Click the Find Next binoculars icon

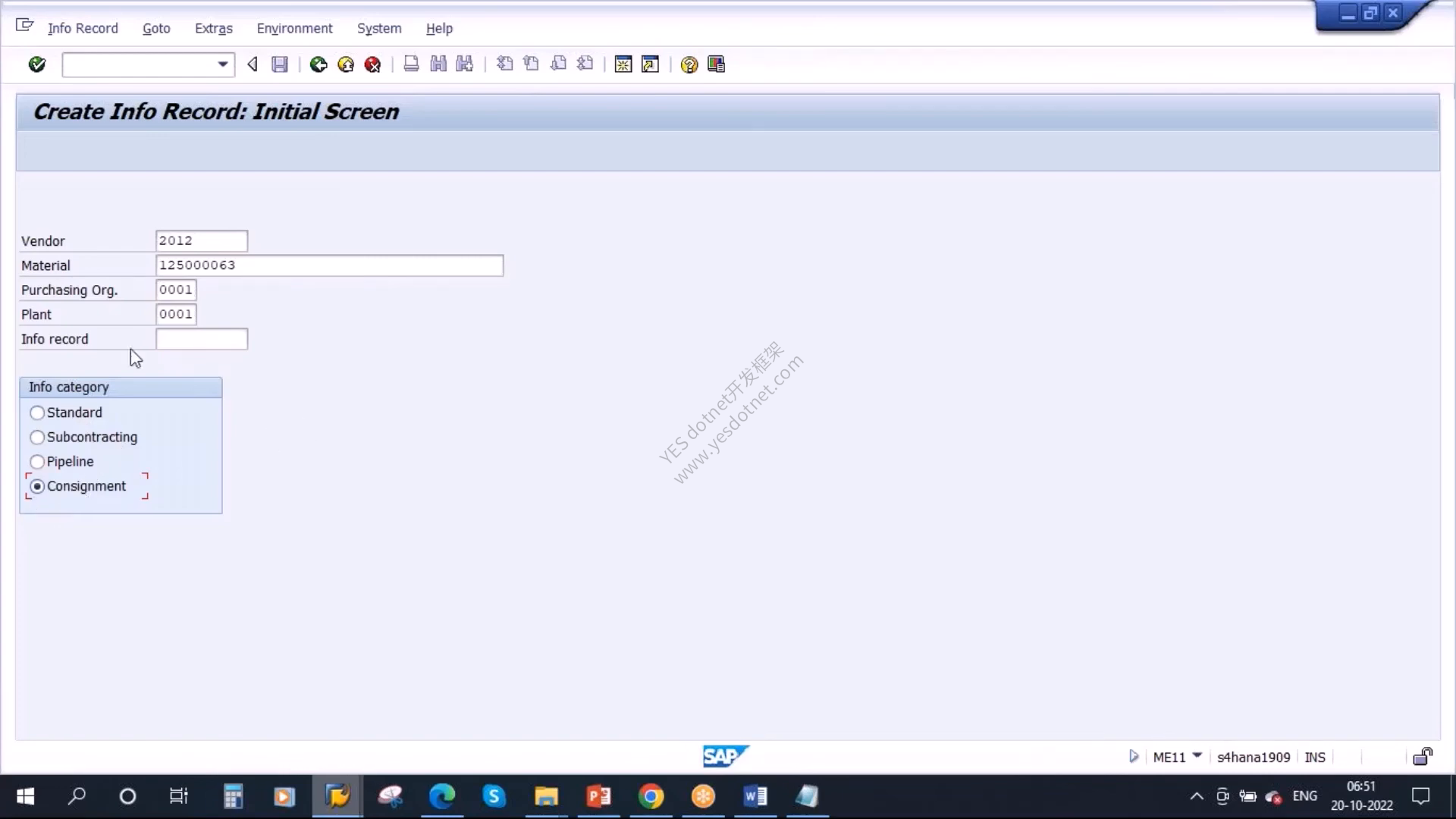click(465, 64)
